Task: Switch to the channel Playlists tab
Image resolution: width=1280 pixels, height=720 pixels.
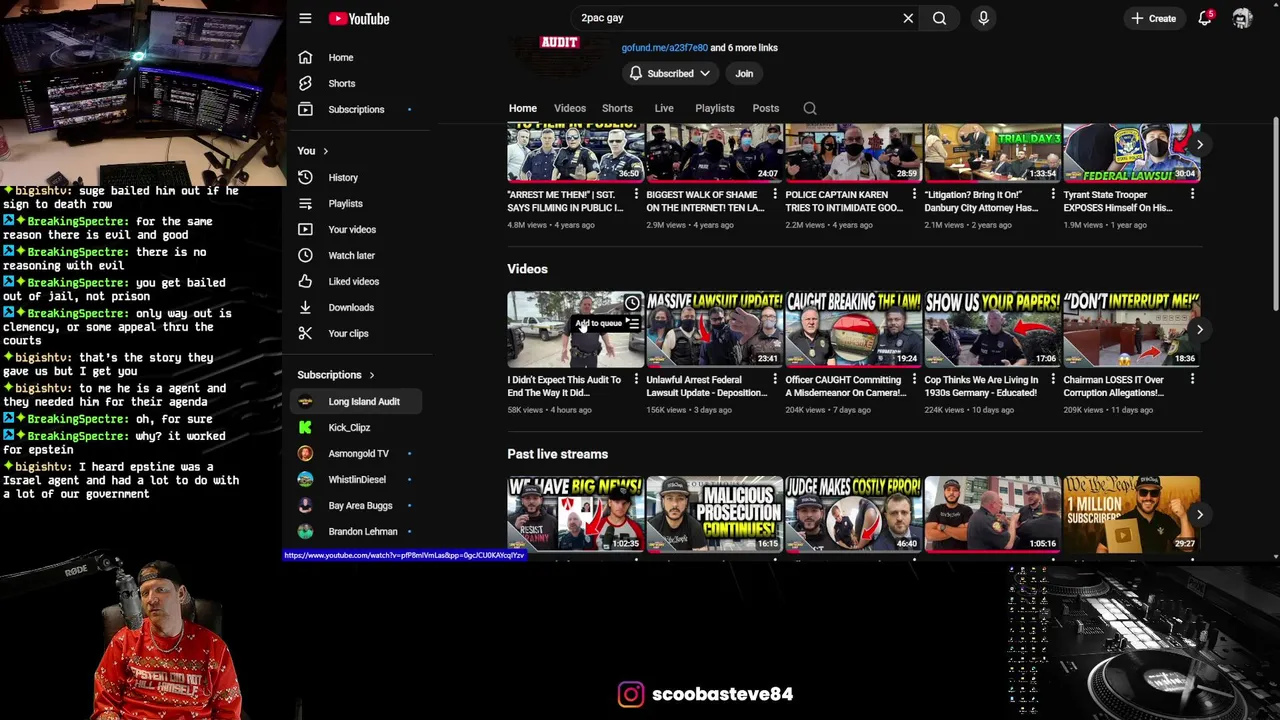Action: pos(715,108)
